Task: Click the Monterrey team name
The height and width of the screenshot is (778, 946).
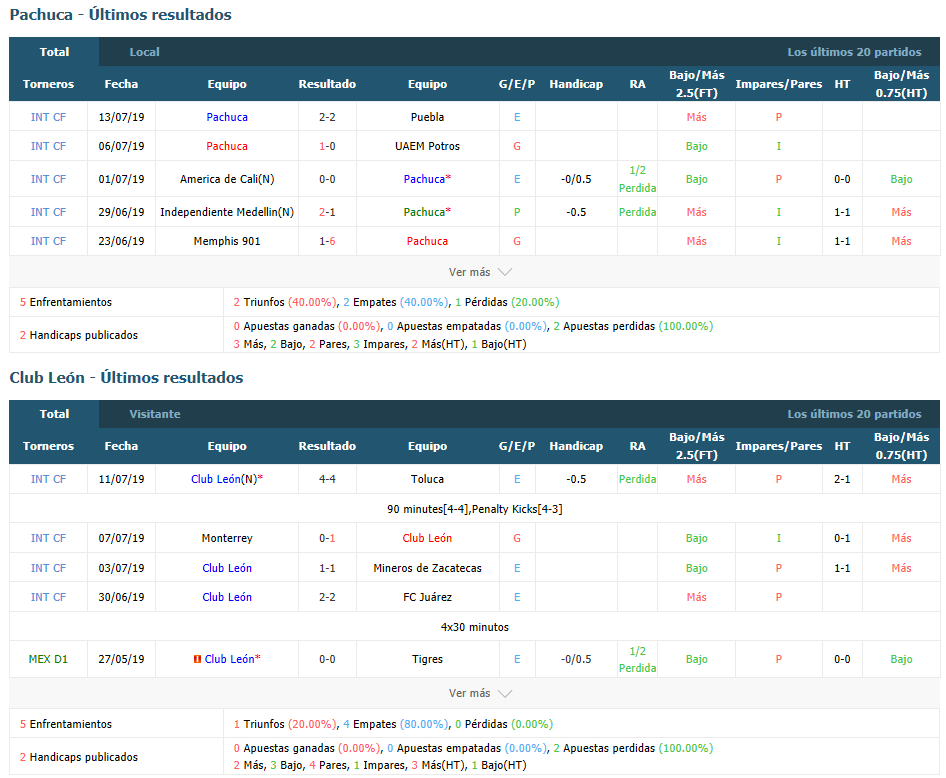Action: tap(227, 538)
